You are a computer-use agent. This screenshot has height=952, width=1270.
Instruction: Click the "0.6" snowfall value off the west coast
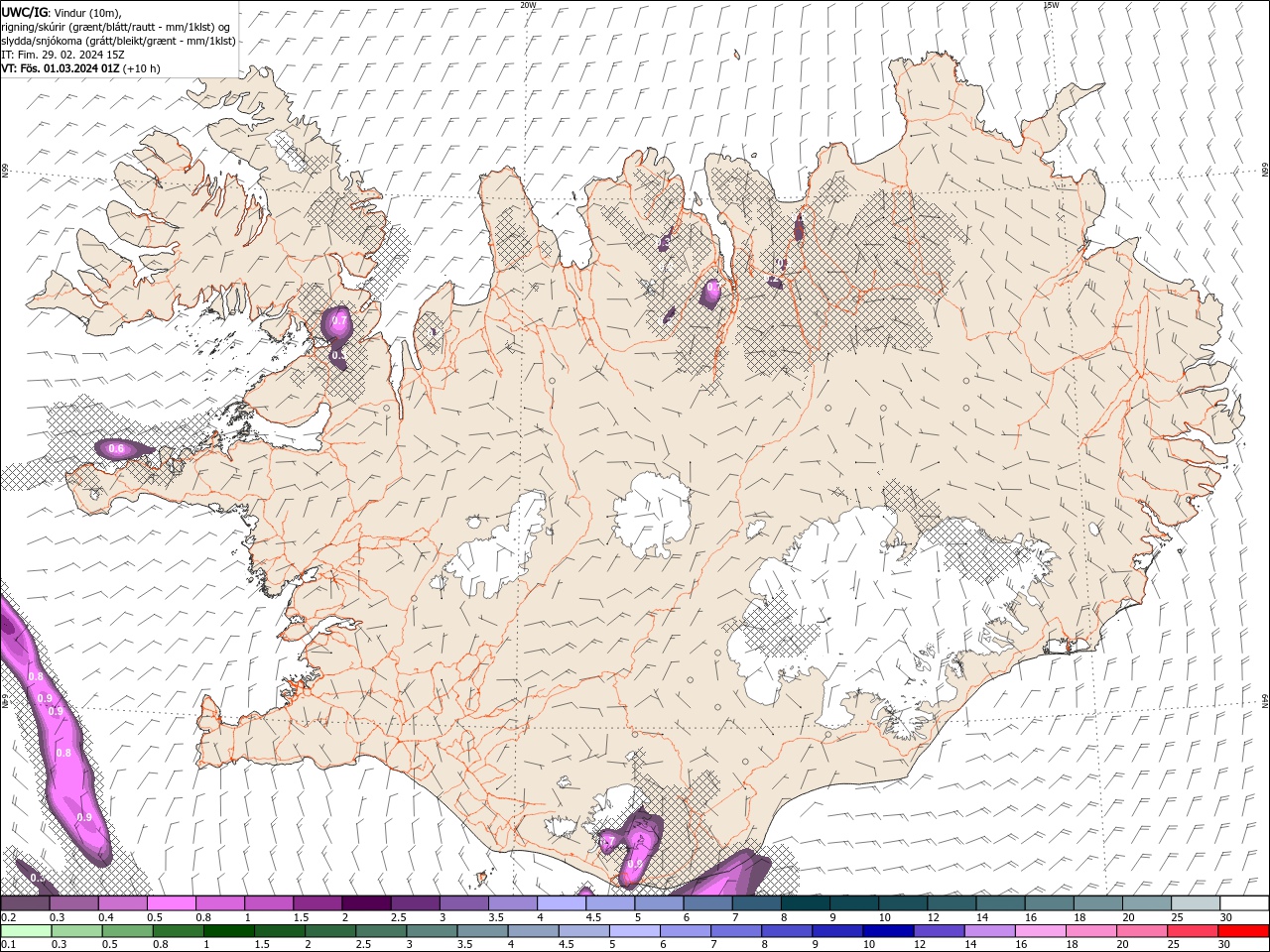pos(116,449)
